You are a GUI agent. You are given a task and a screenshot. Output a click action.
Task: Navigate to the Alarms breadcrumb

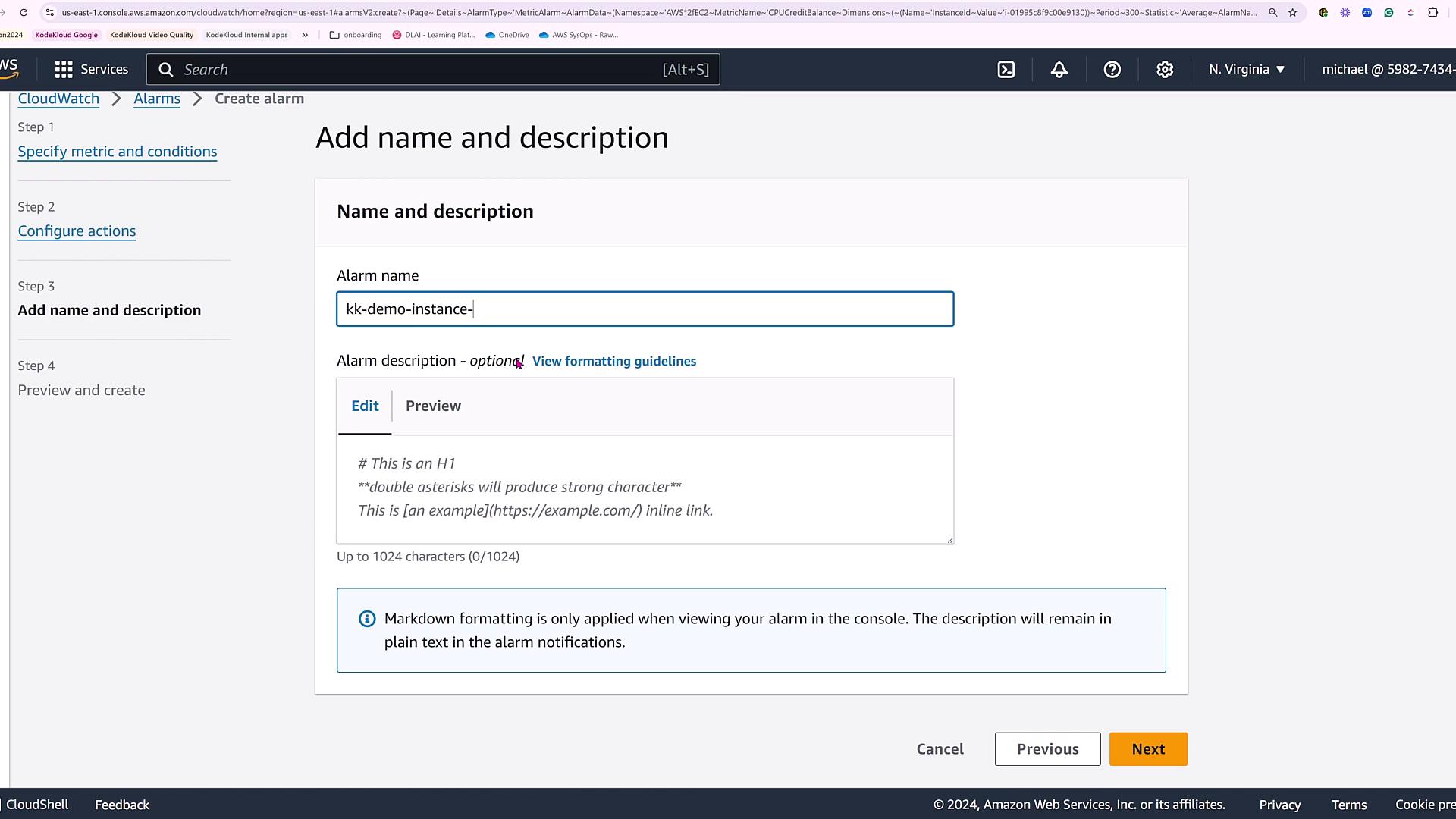(x=157, y=99)
